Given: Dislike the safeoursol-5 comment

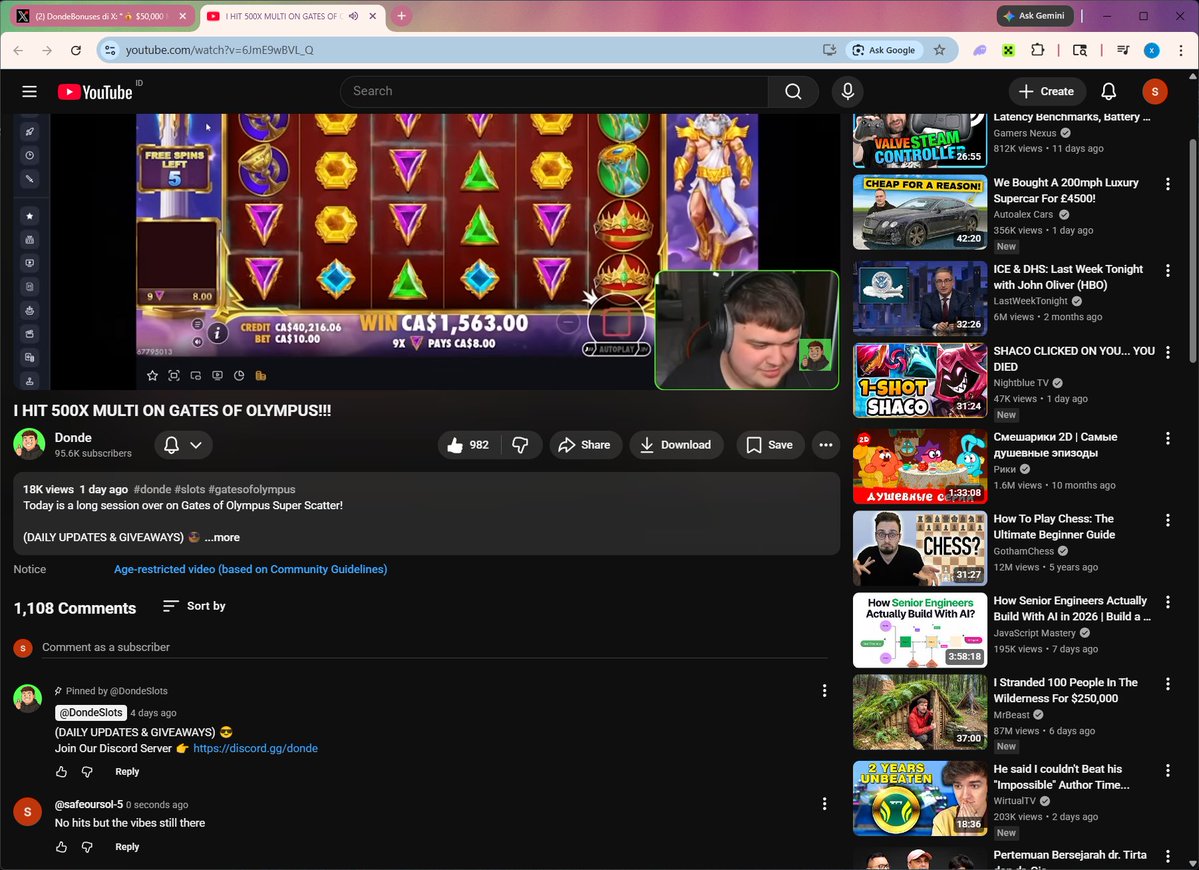Looking at the screenshot, I should click(x=87, y=847).
